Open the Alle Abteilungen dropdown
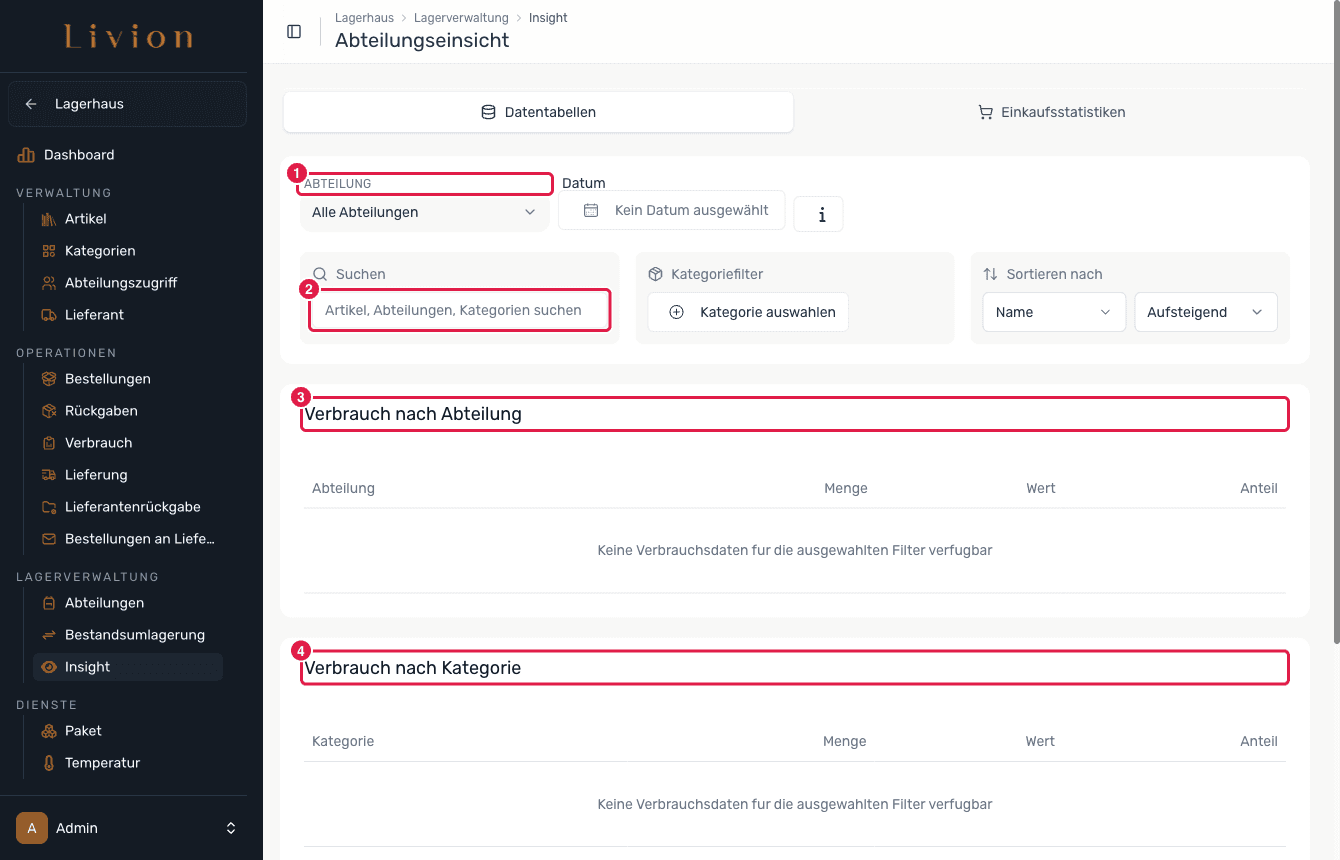 click(x=424, y=212)
